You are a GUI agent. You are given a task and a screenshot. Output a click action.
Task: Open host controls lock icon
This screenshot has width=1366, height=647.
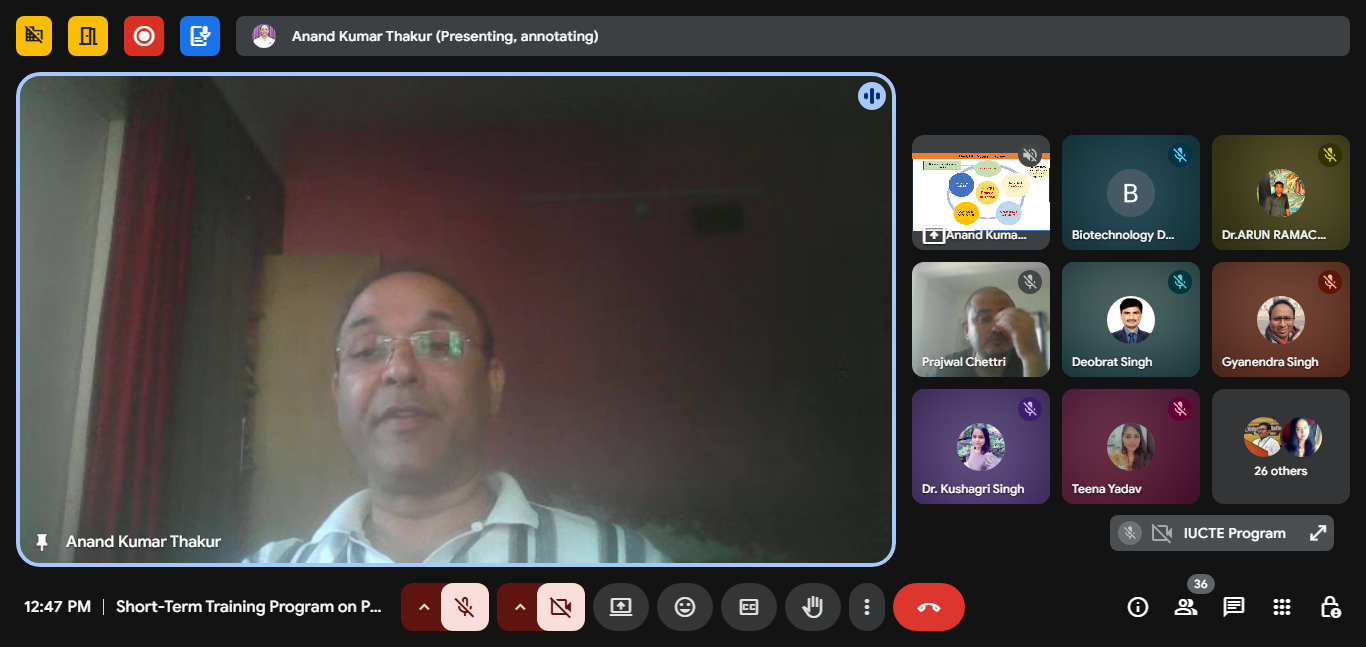(1330, 607)
